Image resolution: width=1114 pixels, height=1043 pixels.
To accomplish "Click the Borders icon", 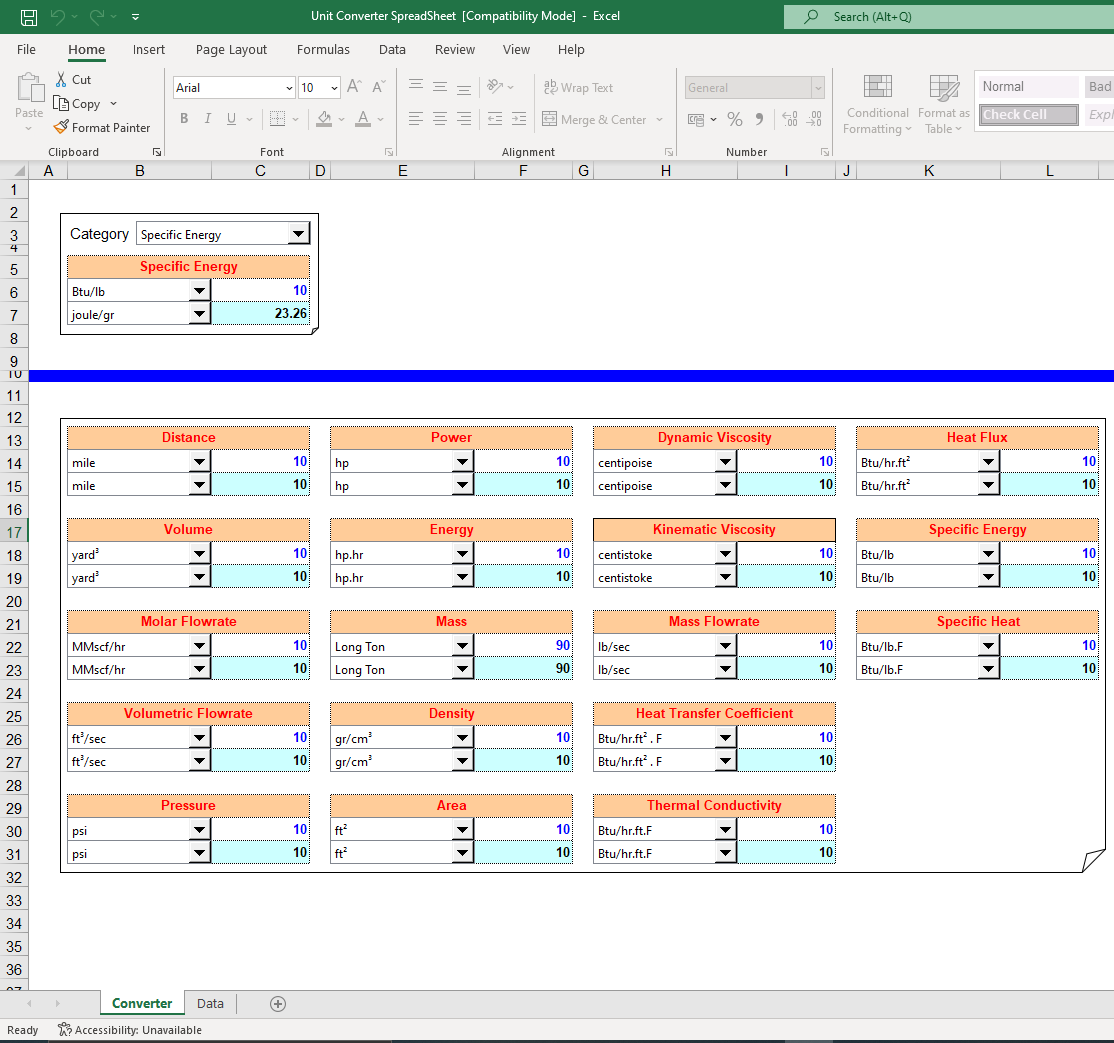I will pos(278,119).
